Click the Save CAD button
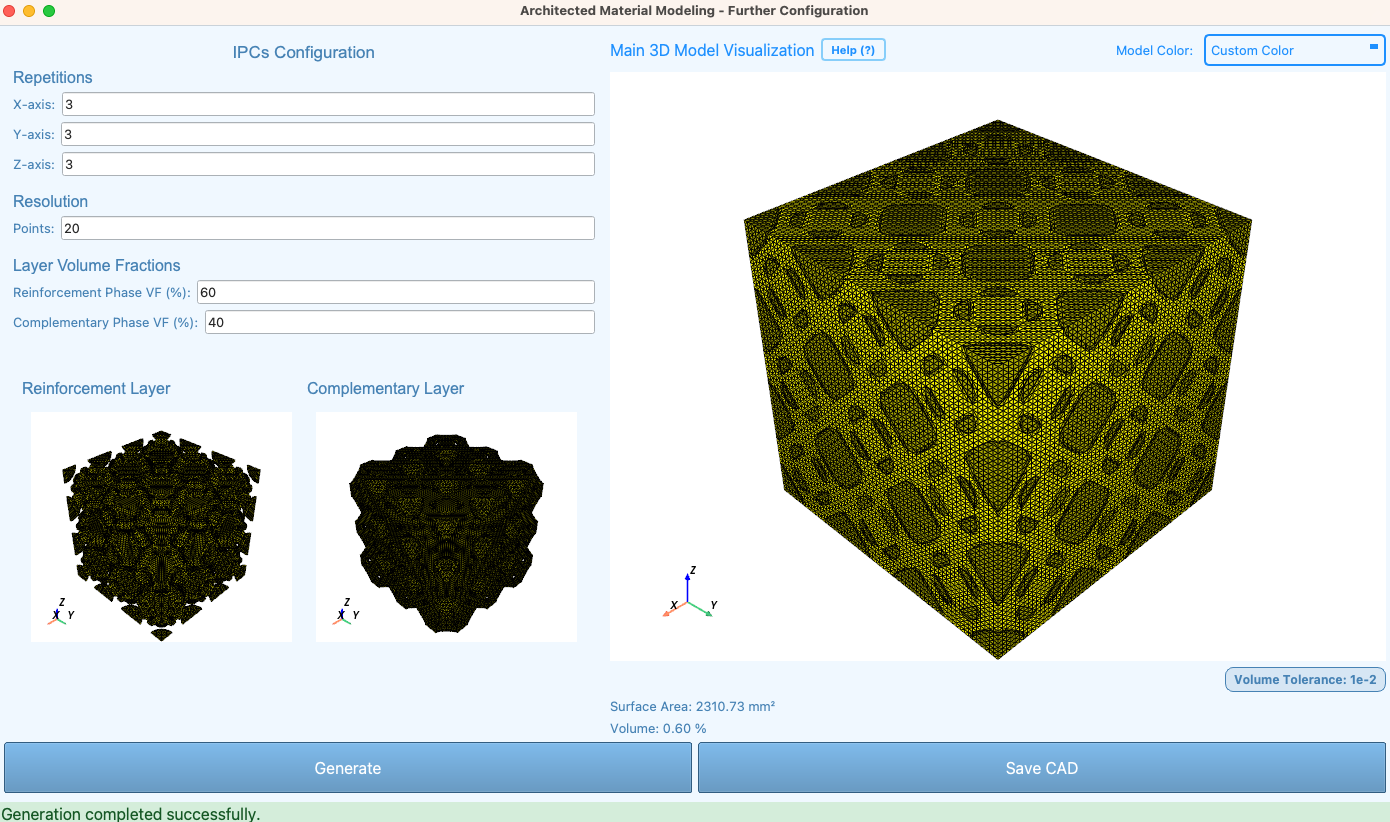This screenshot has width=1390, height=822. click(1041, 768)
